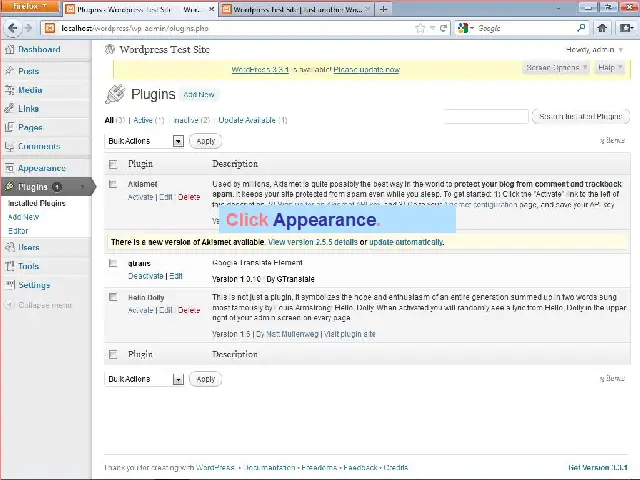Click the Posts pushpin icon

(x=10, y=71)
